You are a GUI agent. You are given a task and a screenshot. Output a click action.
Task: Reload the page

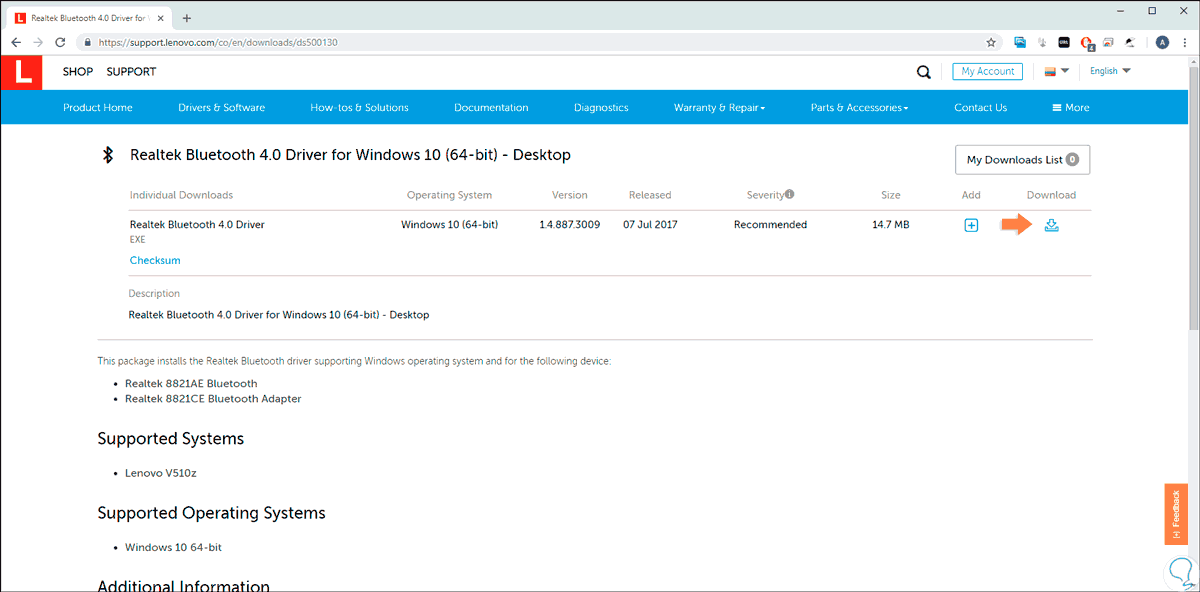60,43
